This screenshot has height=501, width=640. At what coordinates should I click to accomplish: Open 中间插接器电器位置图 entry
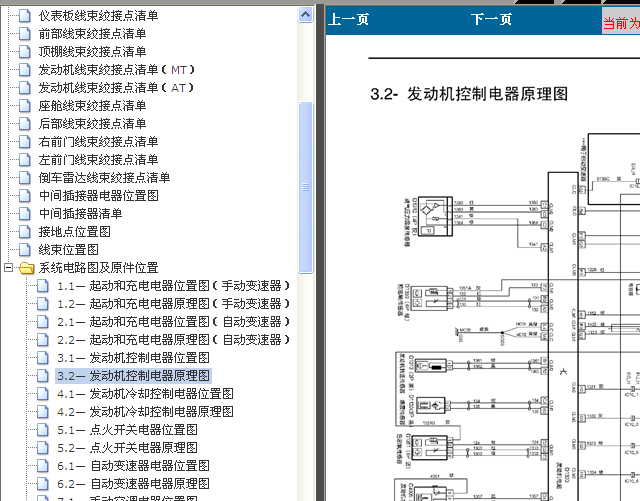(98, 196)
